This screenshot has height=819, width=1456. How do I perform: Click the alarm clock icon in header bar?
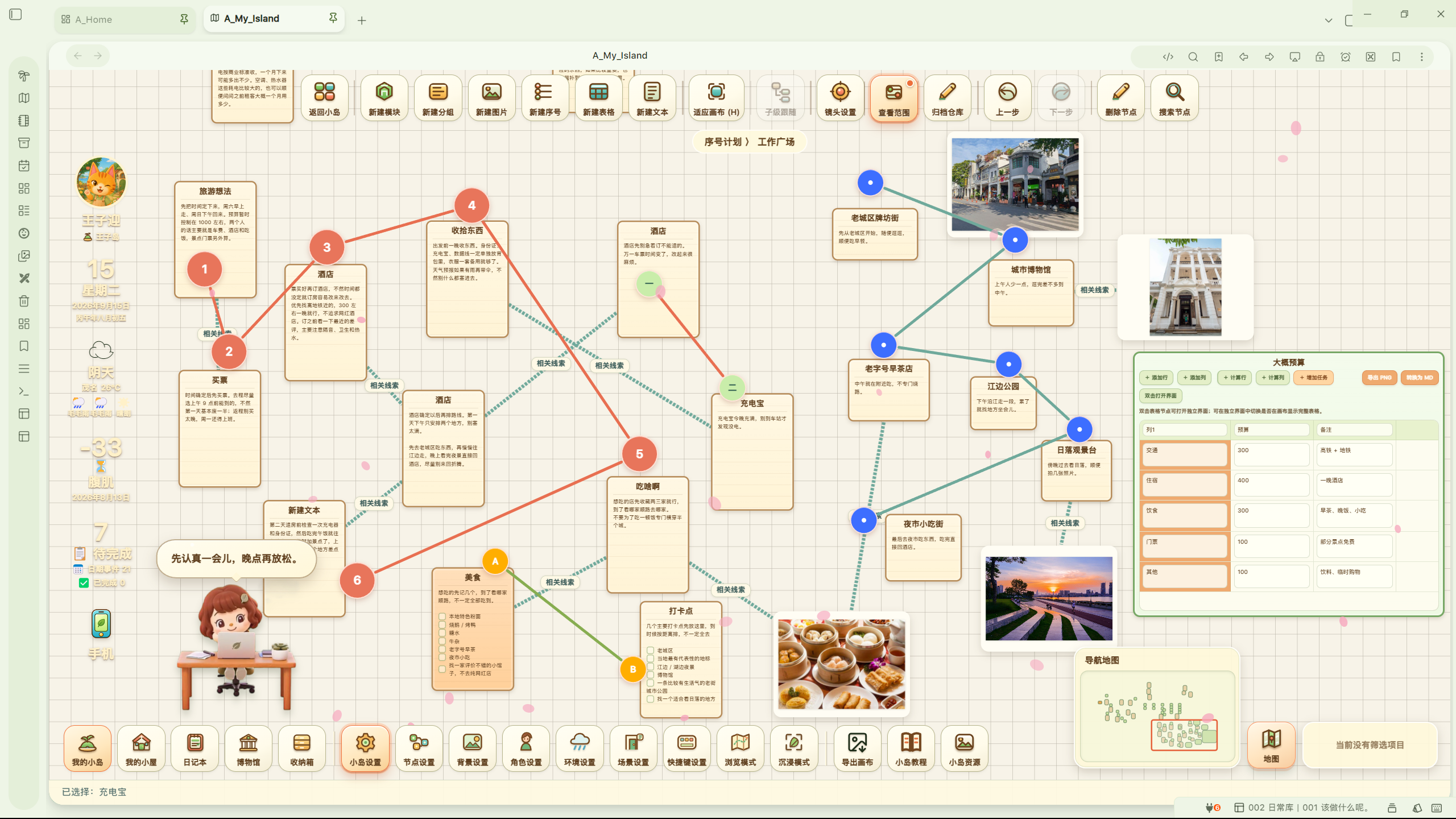click(x=1346, y=56)
